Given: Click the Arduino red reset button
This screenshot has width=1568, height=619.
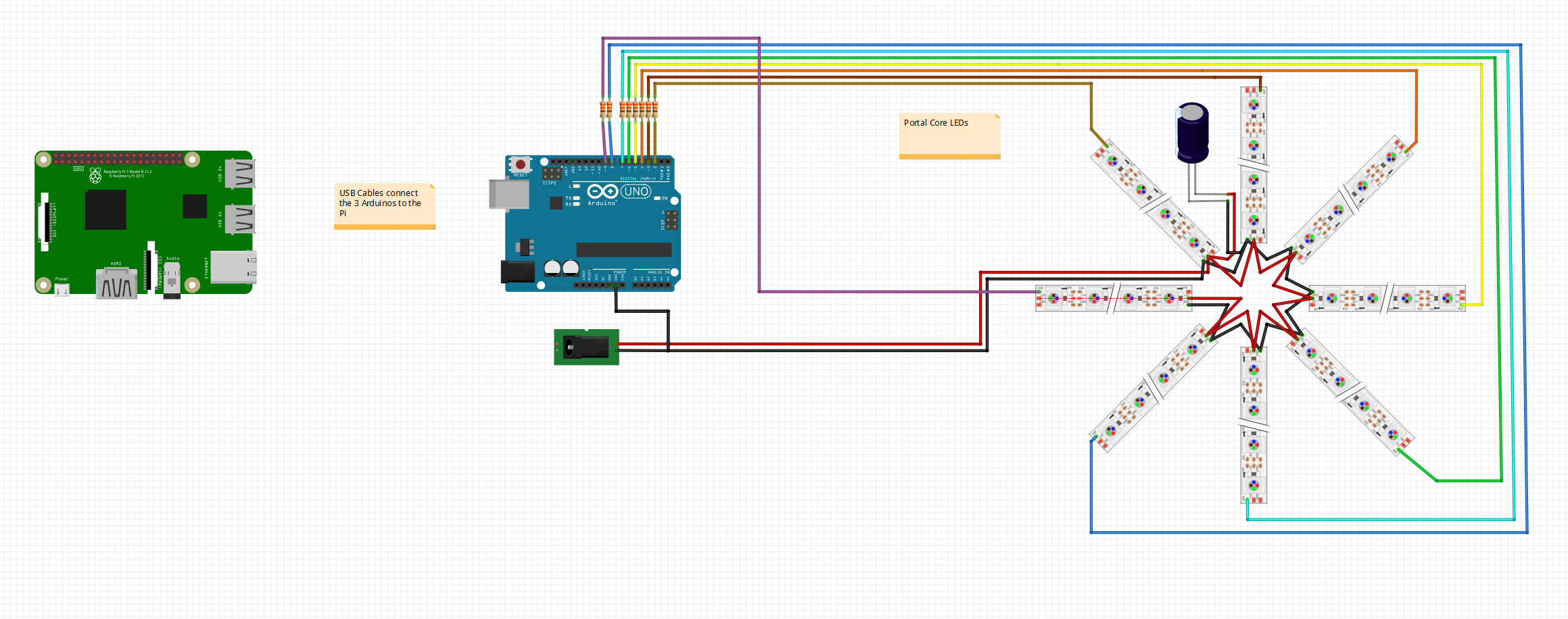Looking at the screenshot, I should (521, 164).
